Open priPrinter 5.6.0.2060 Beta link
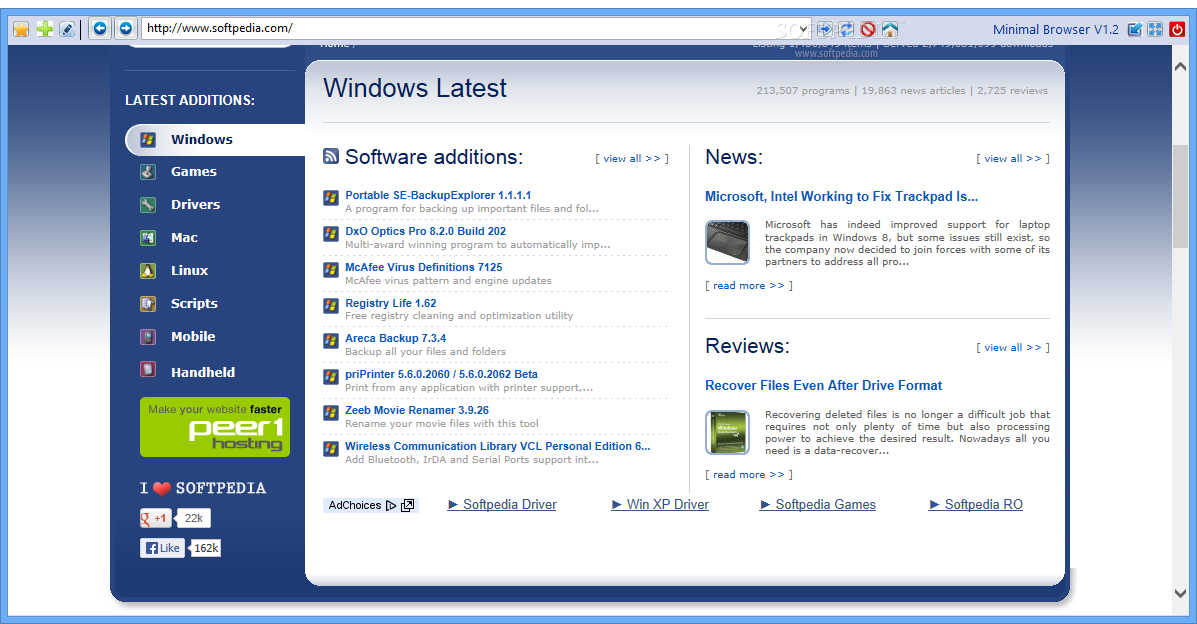Screen dimensions: 1197x624 tap(441, 374)
